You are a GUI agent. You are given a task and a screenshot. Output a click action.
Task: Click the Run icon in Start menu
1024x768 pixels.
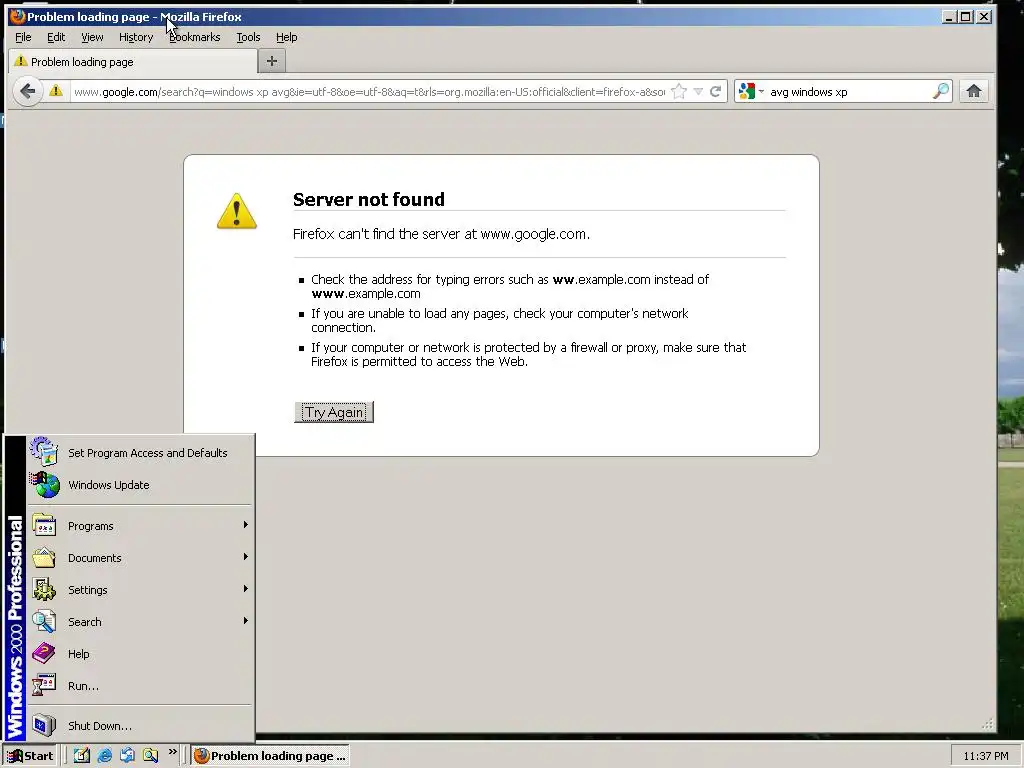click(x=44, y=686)
